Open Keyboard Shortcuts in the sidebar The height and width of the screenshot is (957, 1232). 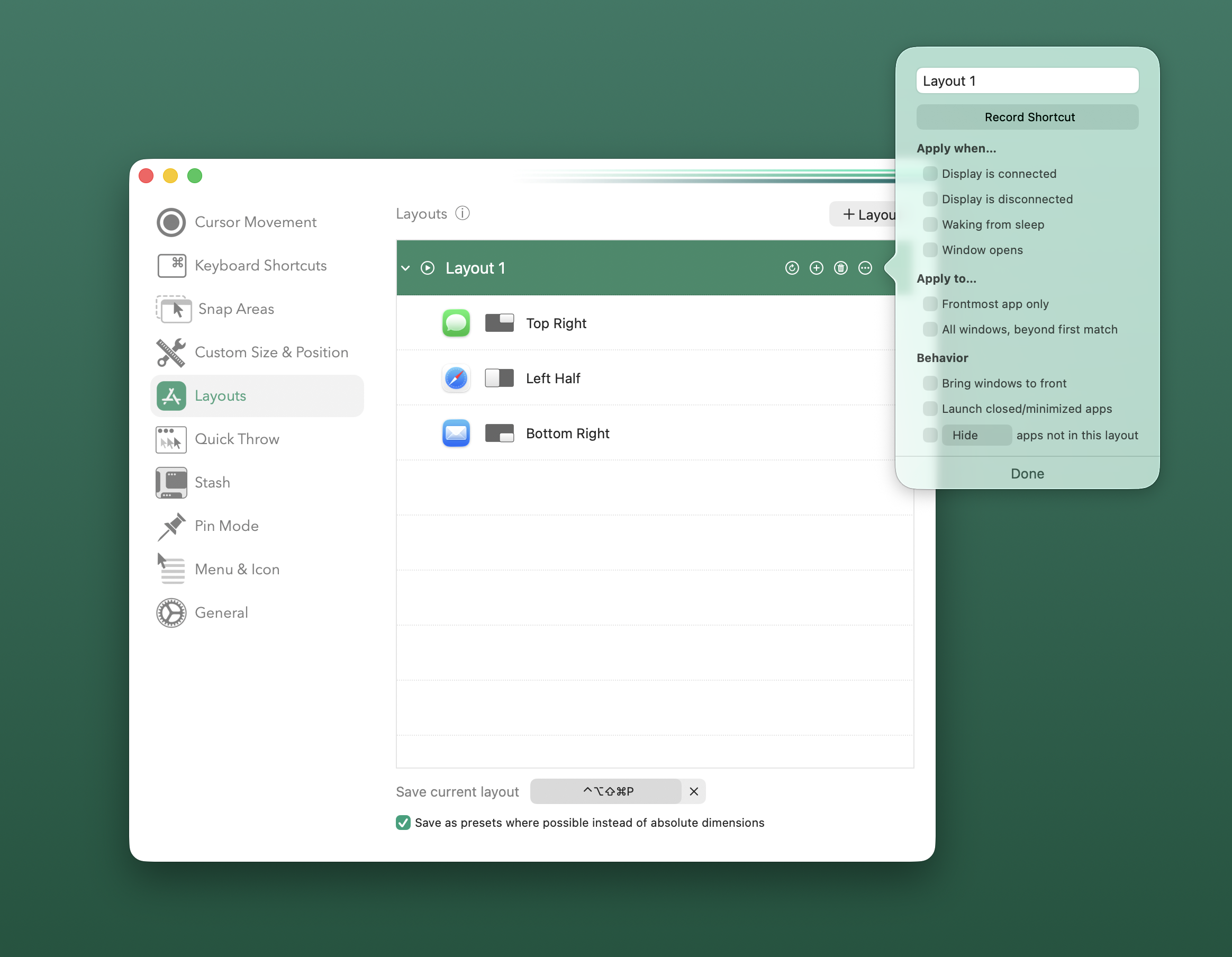pyautogui.click(x=257, y=266)
